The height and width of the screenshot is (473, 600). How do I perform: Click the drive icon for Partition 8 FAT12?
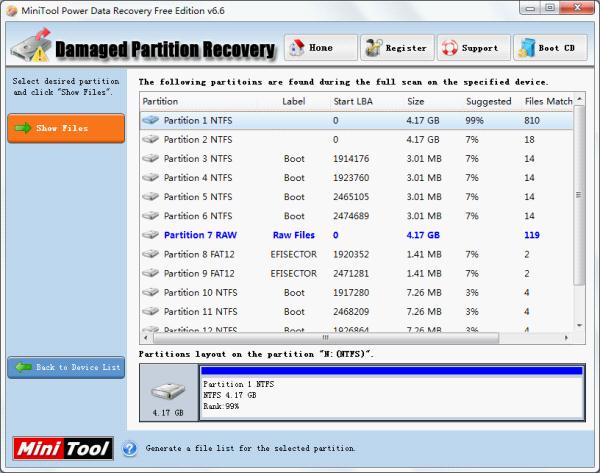point(150,254)
